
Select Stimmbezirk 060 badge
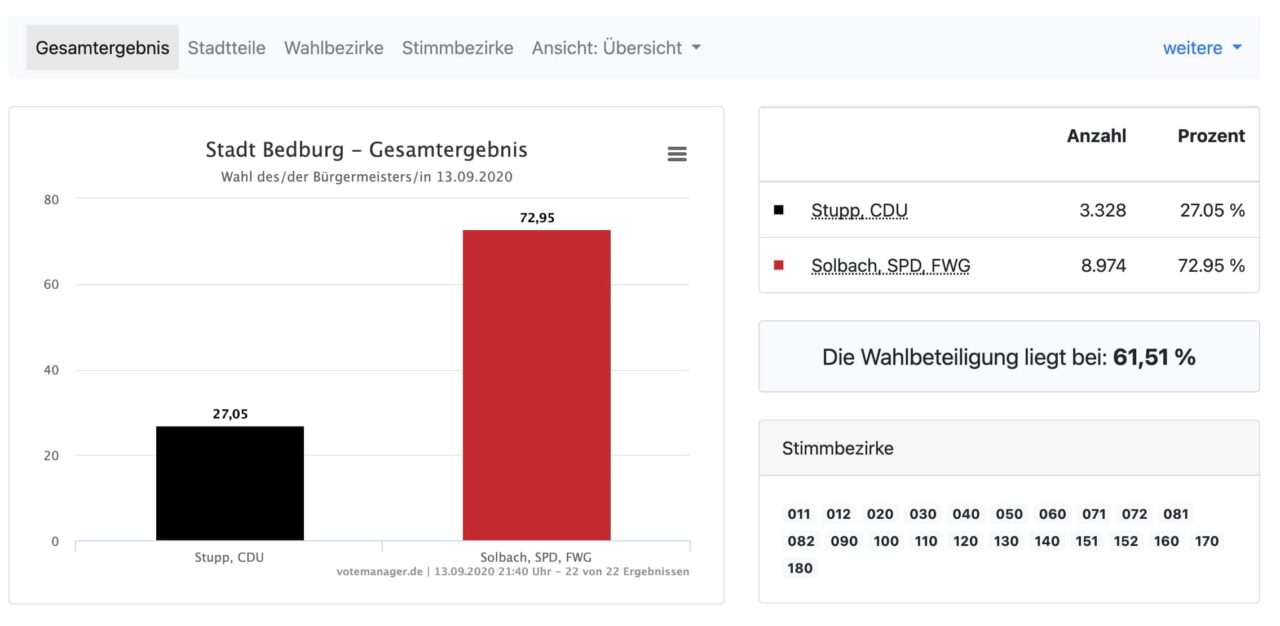point(1053,514)
